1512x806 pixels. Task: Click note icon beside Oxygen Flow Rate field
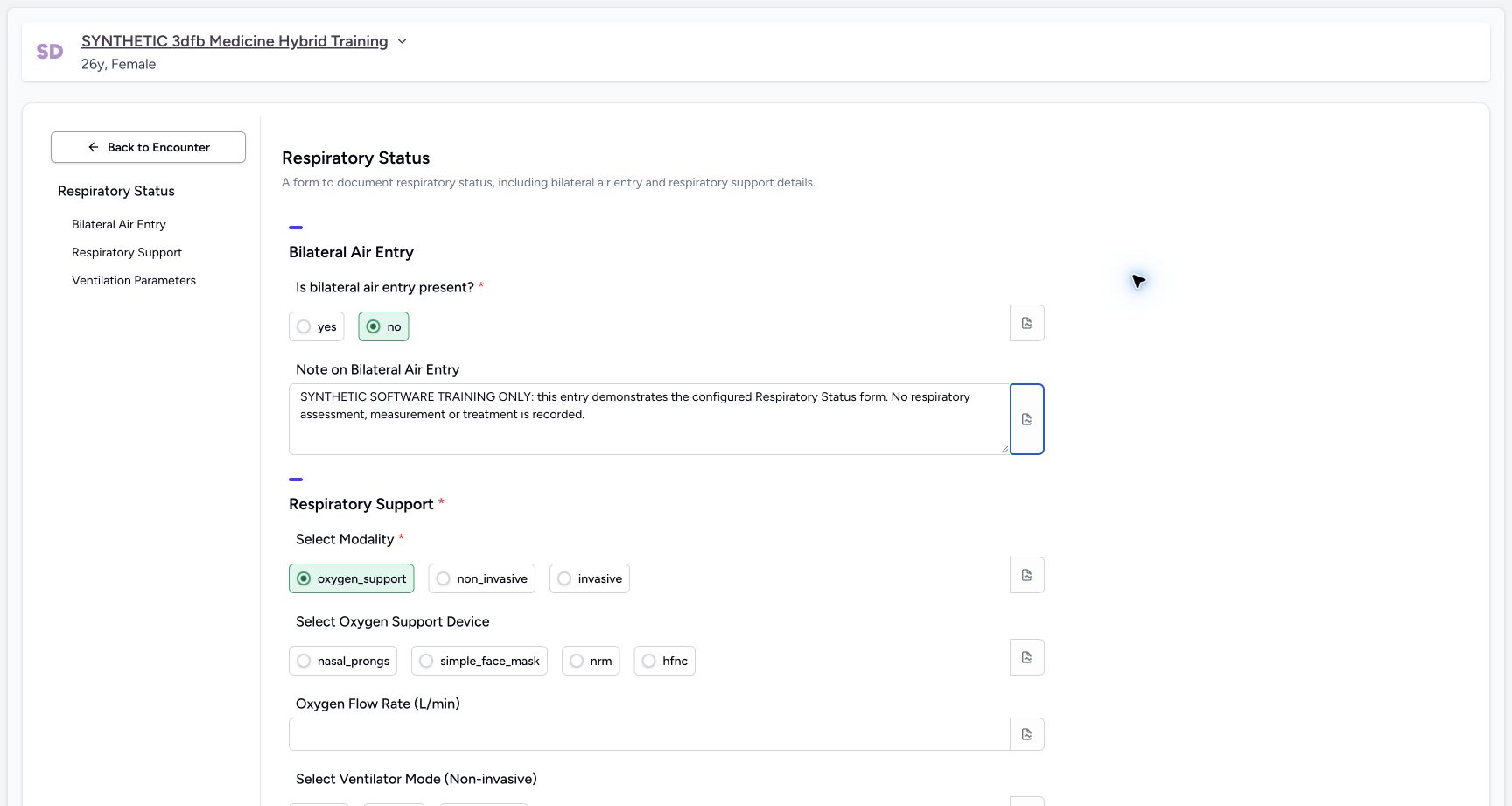(1026, 734)
